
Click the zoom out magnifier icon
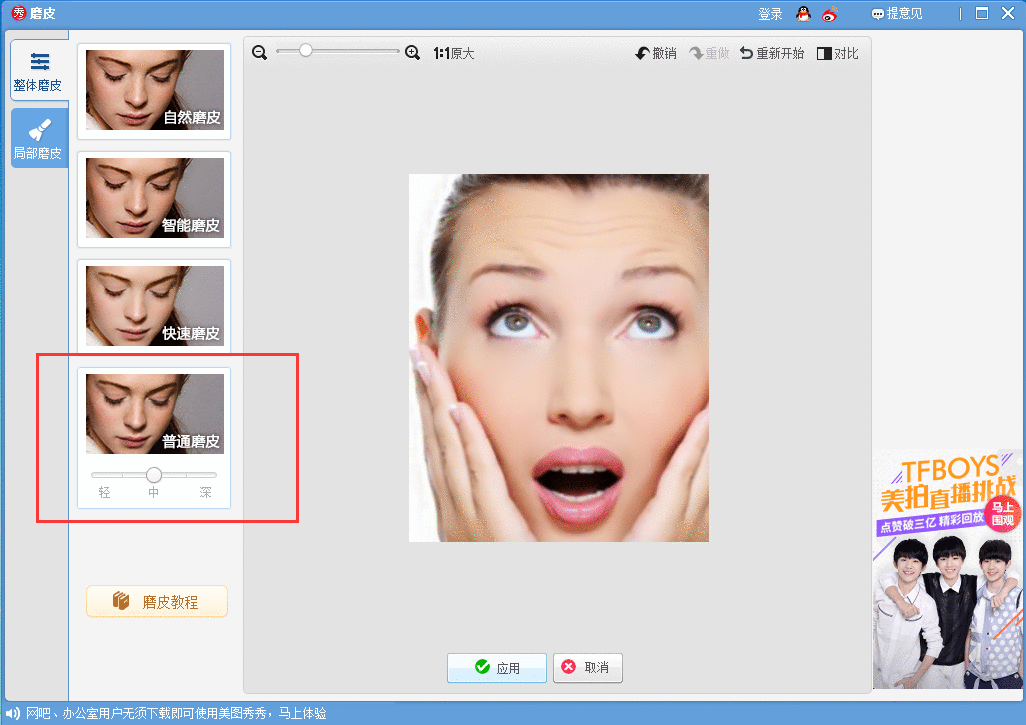pos(259,53)
